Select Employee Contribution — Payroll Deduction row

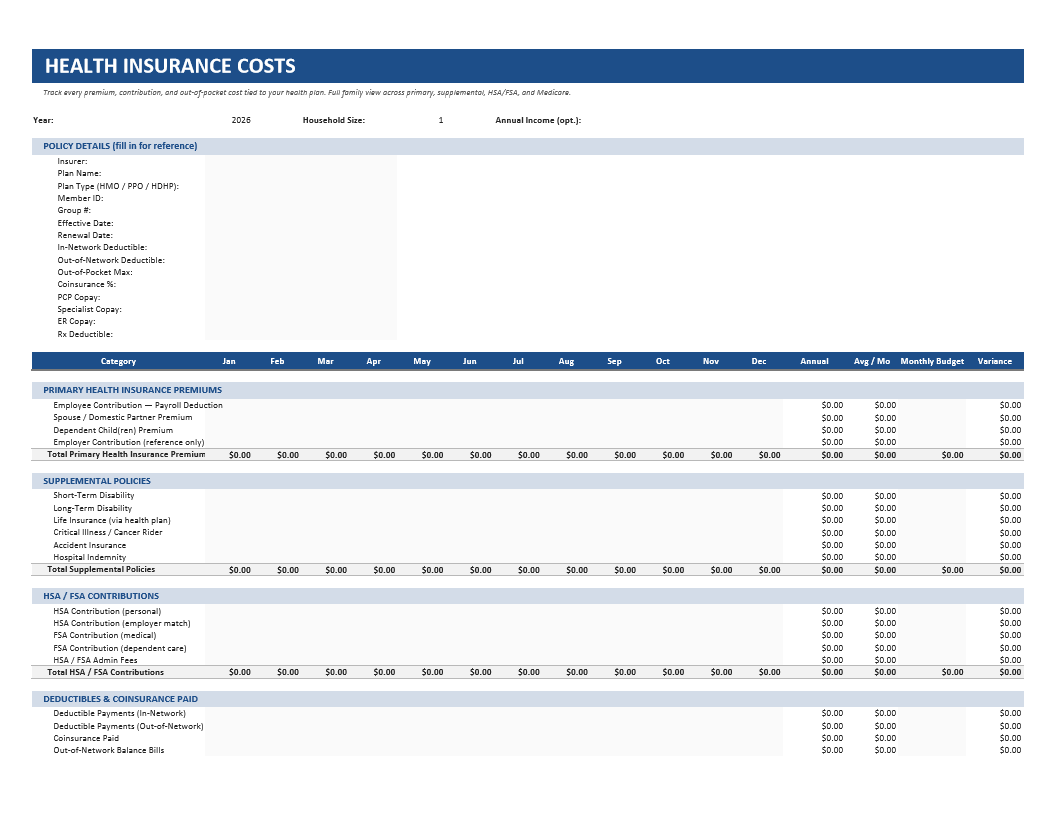pyautogui.click(x=527, y=405)
